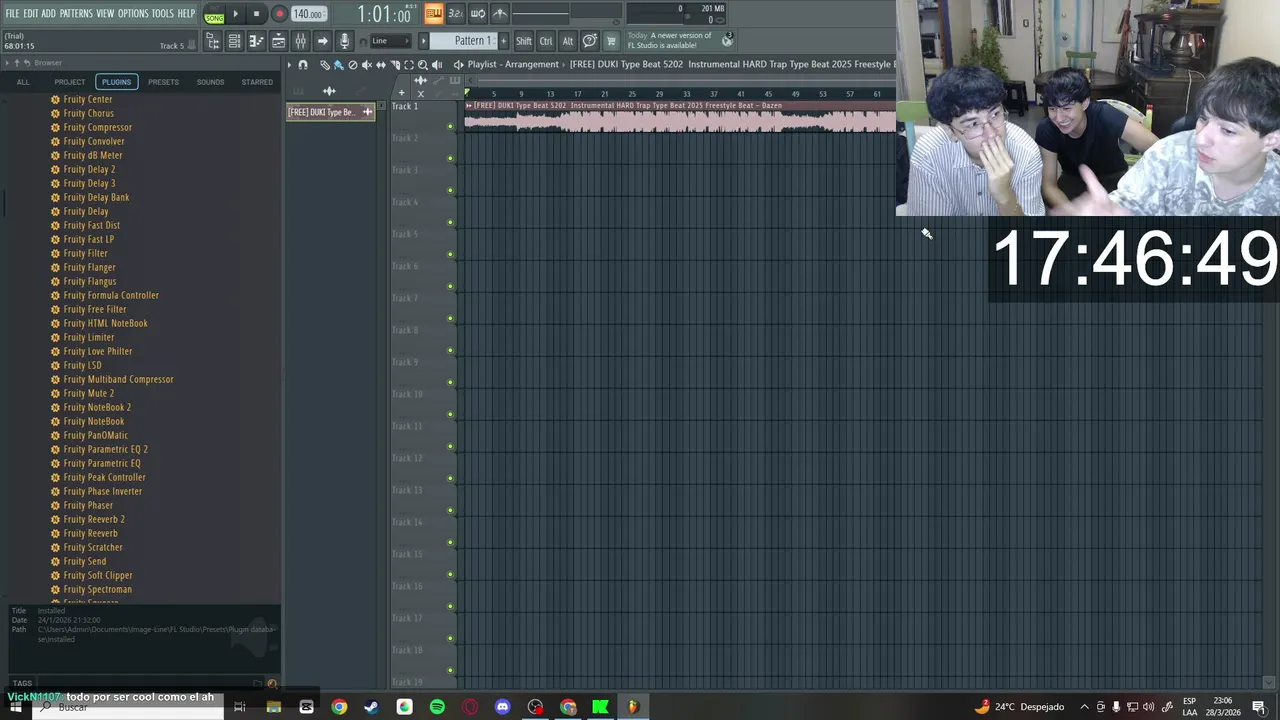Screen dimensions: 1280x720
Task: Open the ADD menu
Action: pos(49,14)
